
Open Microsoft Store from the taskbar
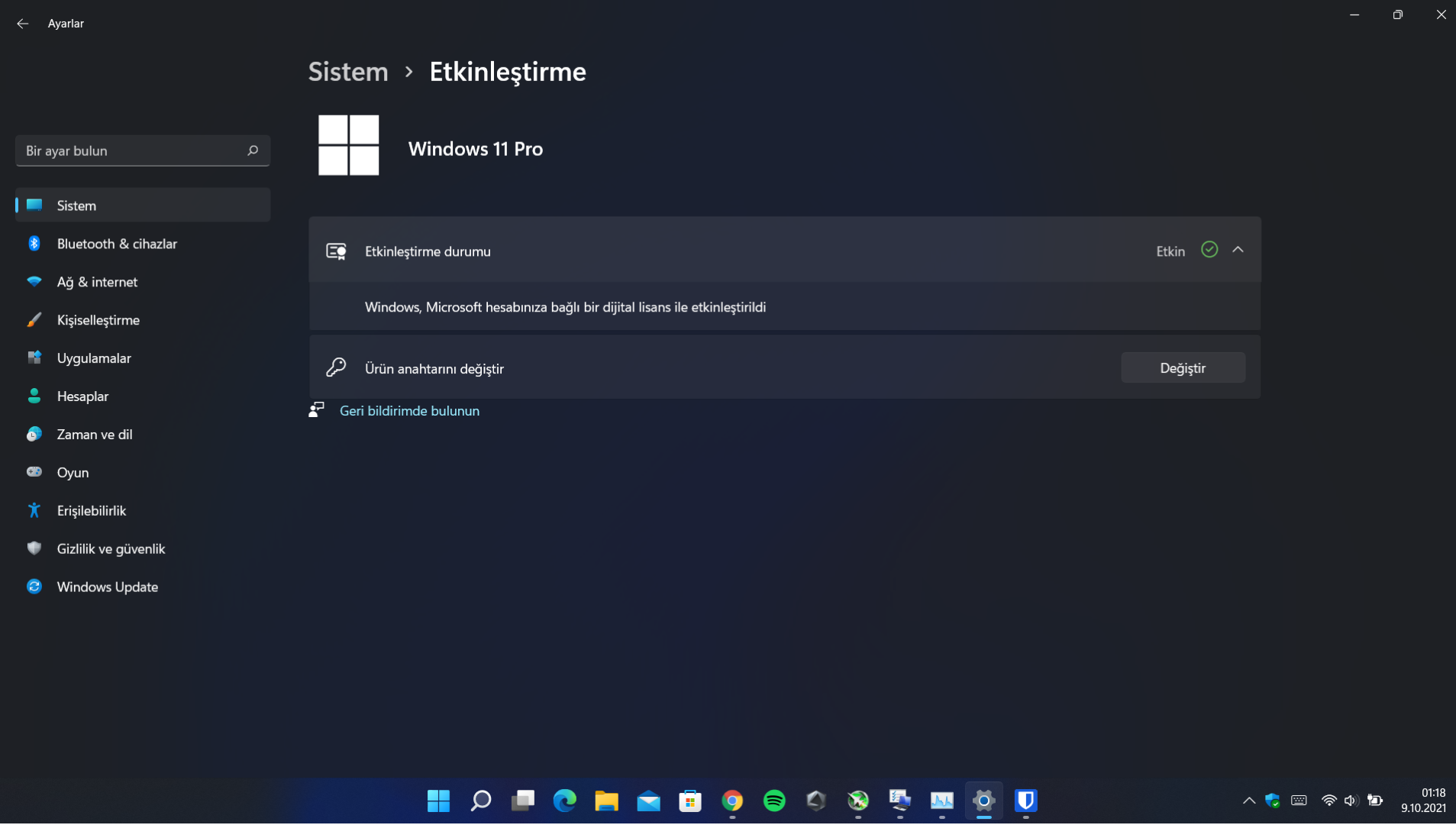[690, 801]
